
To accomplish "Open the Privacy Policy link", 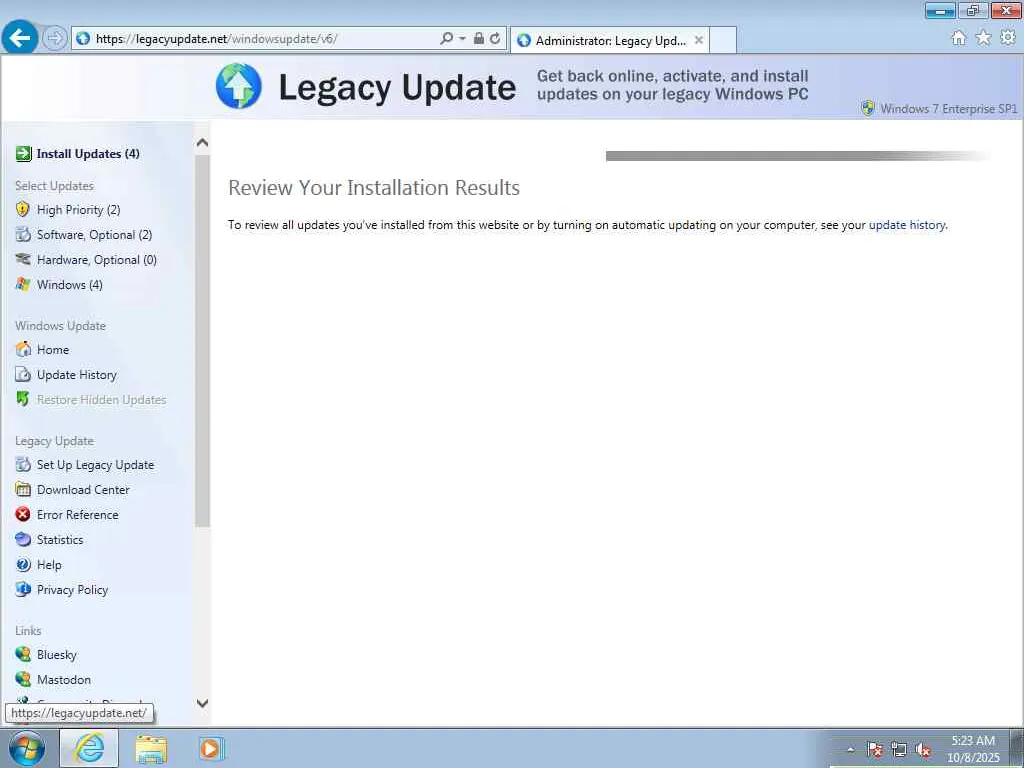I will (x=72, y=590).
